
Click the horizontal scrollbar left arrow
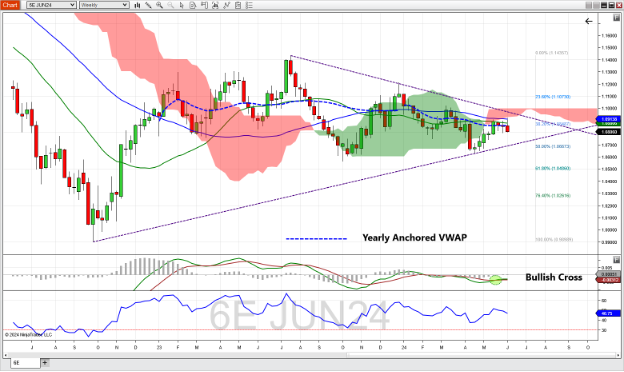tap(6, 355)
